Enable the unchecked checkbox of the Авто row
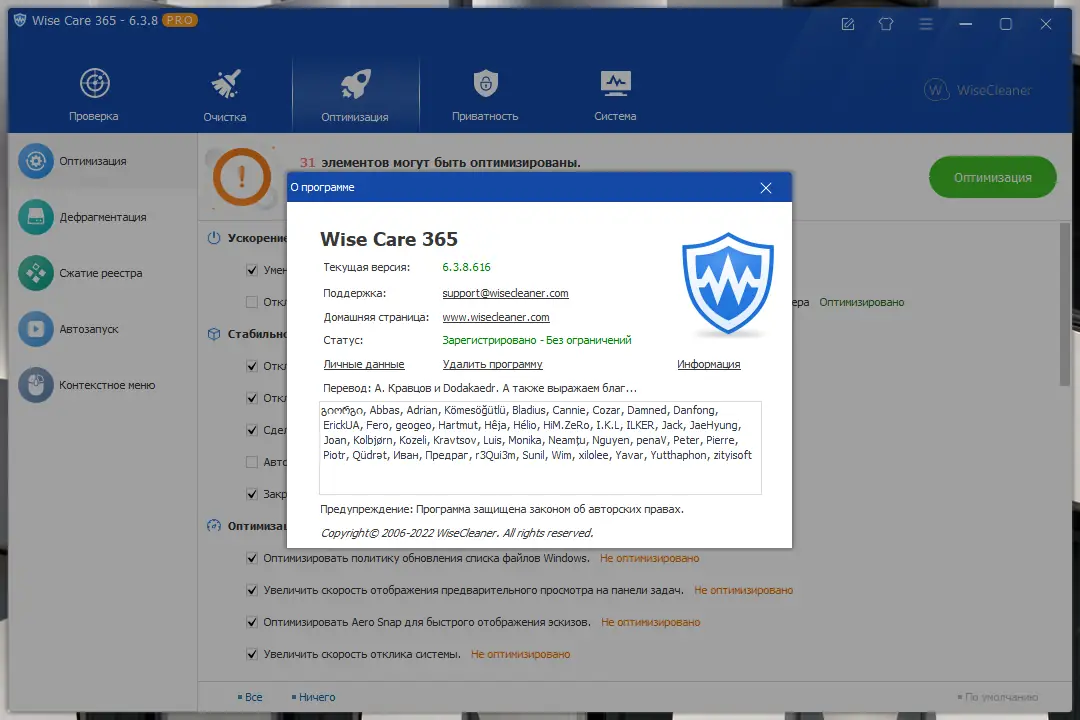1080x720 pixels. [x=252, y=462]
